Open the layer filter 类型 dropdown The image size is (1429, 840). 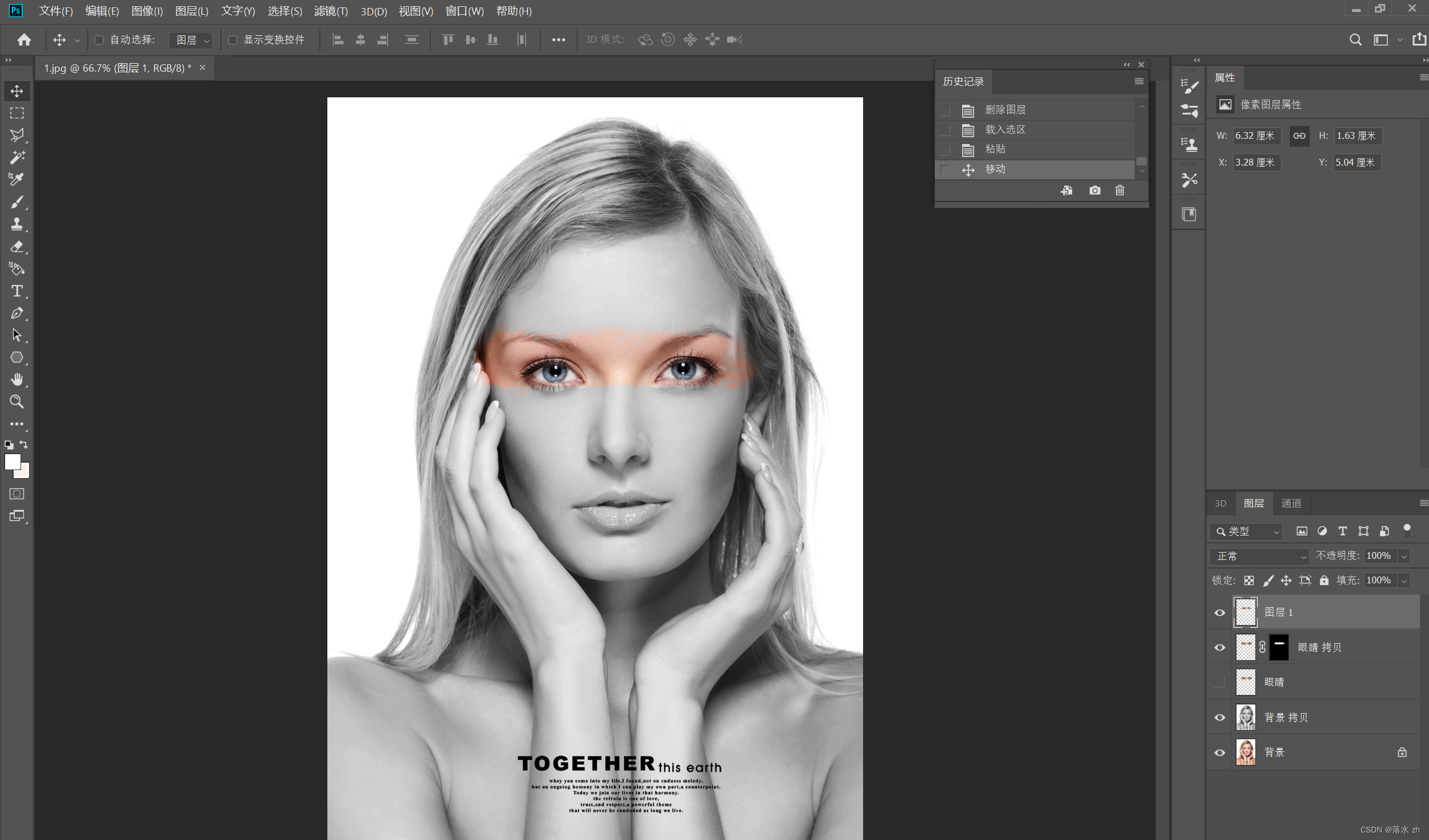1246,531
